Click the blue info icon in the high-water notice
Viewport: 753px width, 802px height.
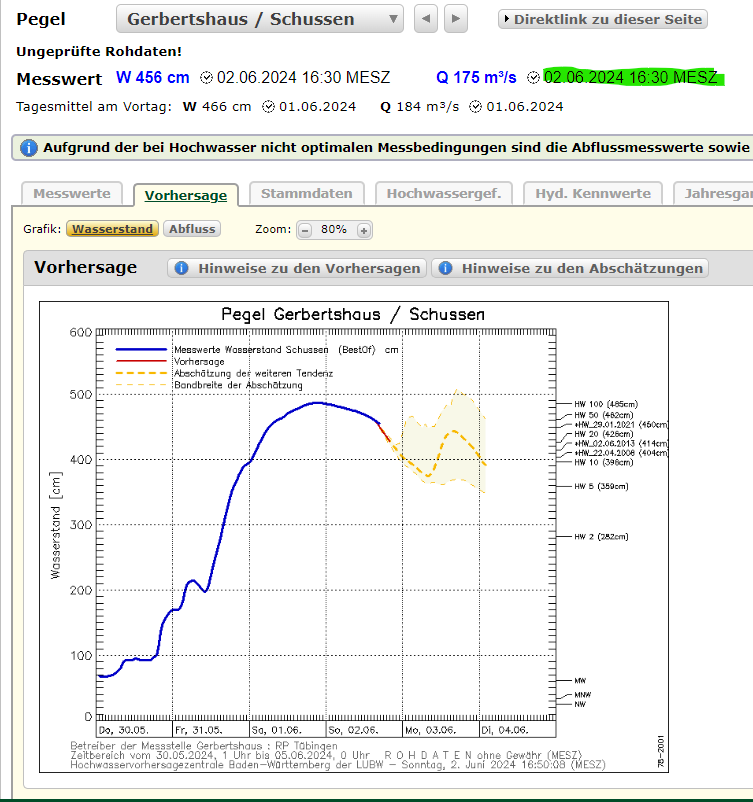tap(29, 148)
